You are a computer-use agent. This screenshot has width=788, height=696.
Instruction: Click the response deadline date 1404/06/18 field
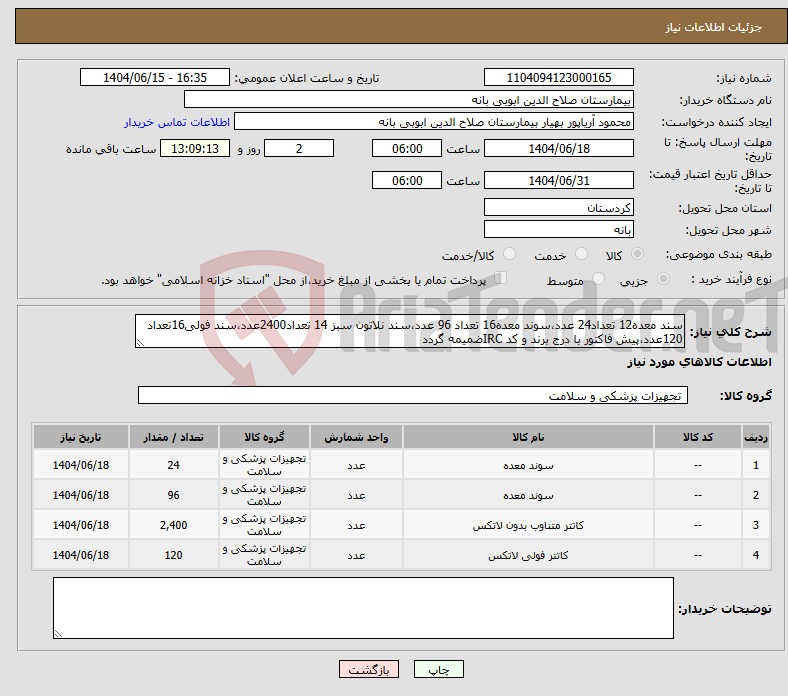coord(558,148)
